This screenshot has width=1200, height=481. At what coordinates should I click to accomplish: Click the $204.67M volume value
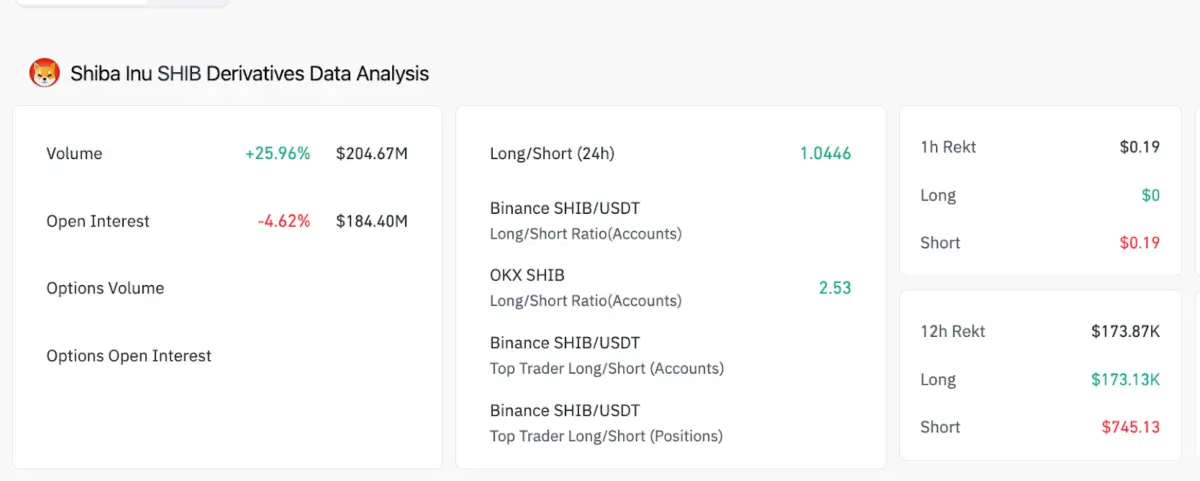(372, 153)
